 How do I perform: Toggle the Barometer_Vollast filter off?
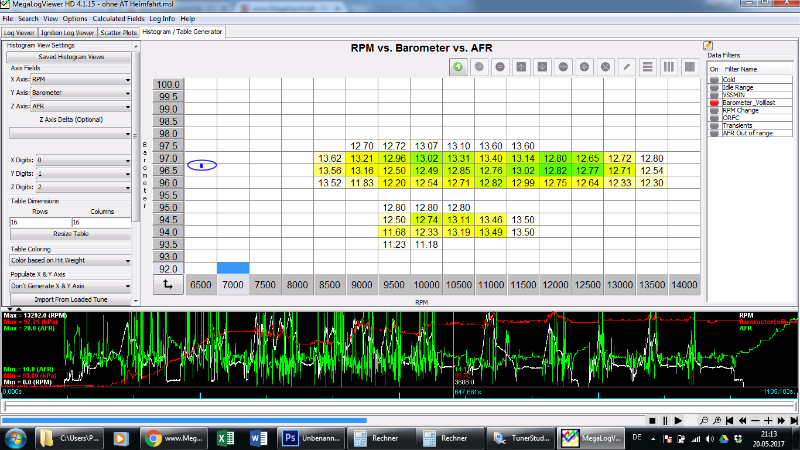pyautogui.click(x=714, y=103)
